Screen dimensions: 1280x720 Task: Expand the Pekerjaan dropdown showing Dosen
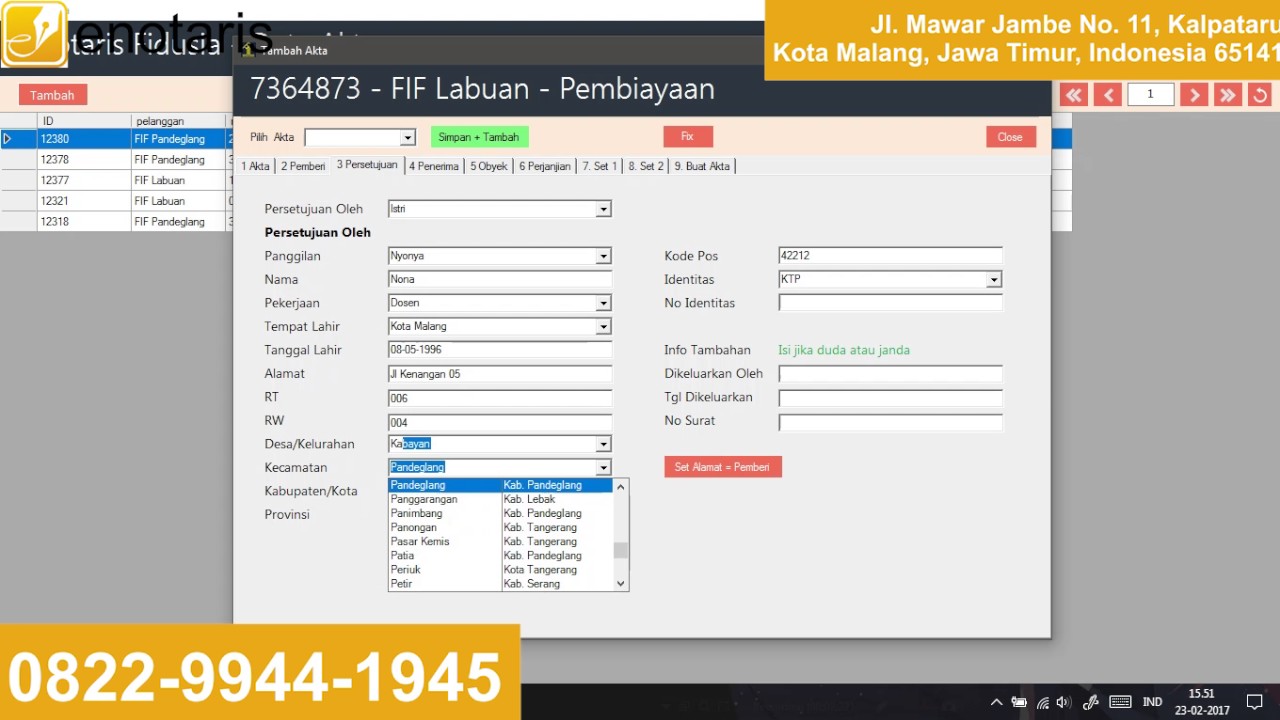[x=603, y=303]
